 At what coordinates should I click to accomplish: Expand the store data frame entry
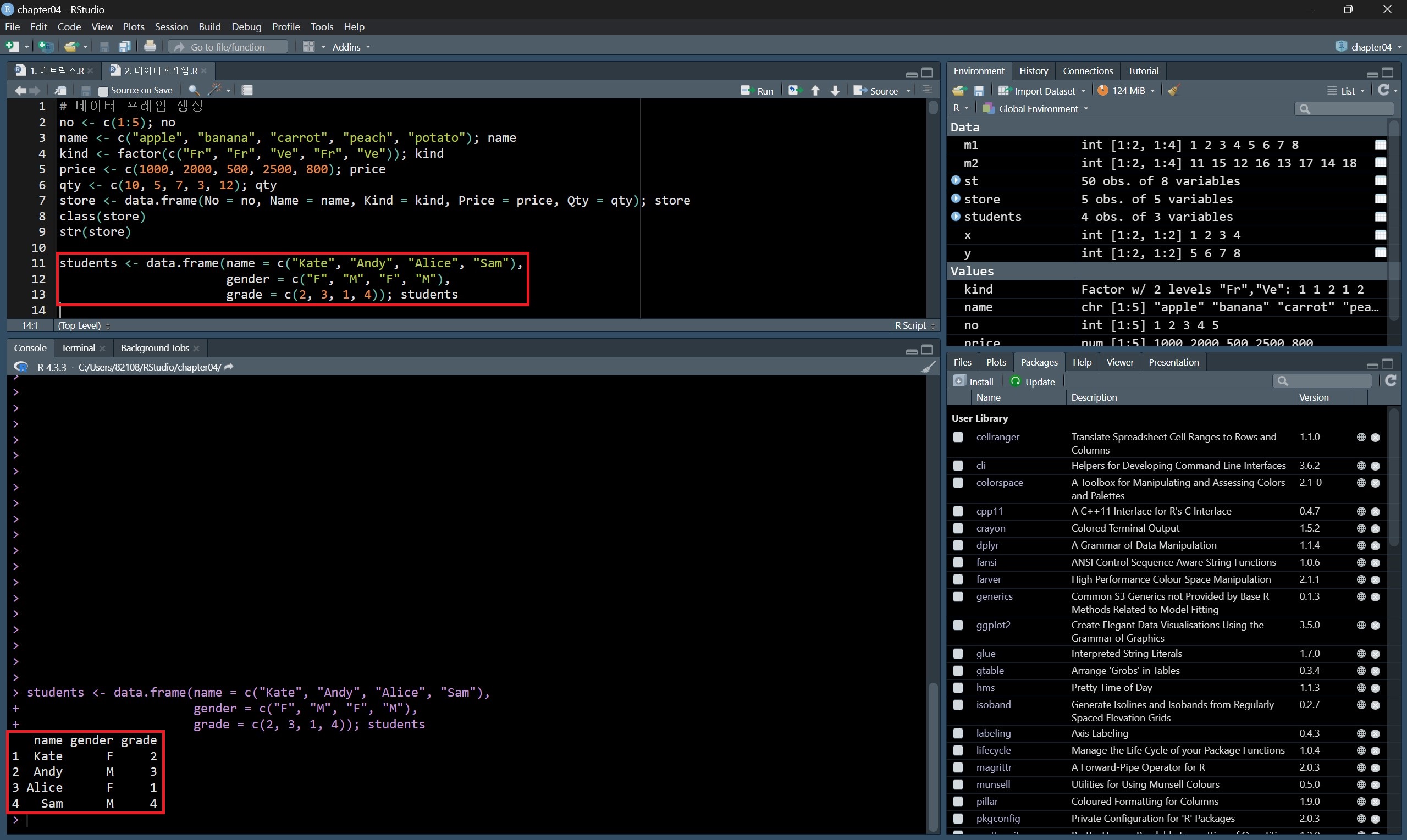(x=956, y=198)
